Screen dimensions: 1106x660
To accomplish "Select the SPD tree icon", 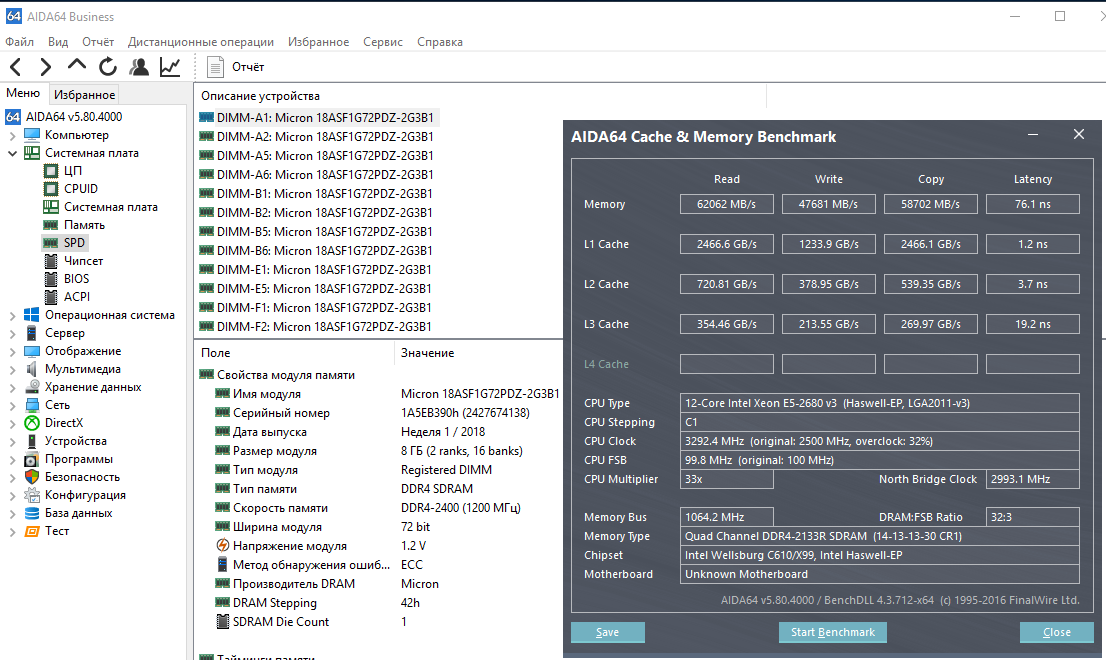I will tap(51, 243).
